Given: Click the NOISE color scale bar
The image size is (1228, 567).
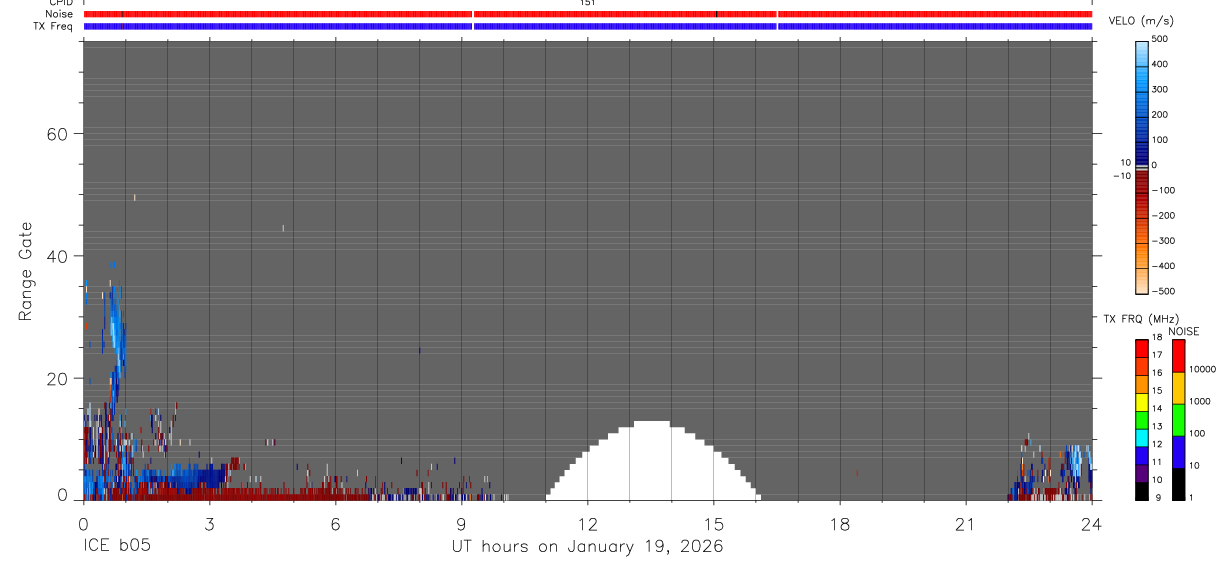Looking at the screenshot, I should click(x=1178, y=419).
